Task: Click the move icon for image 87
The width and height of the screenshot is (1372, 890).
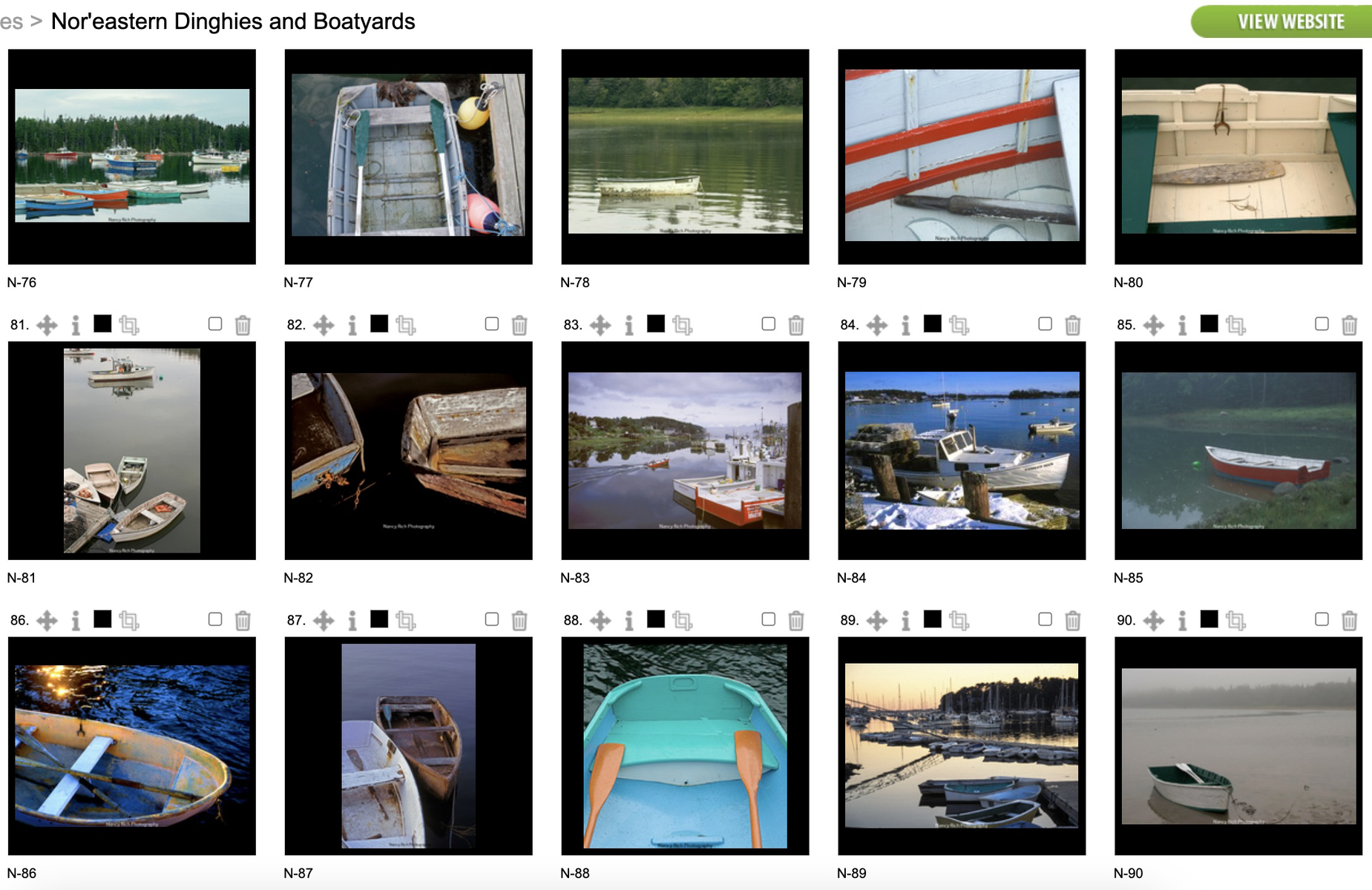Action: pyautogui.click(x=324, y=620)
